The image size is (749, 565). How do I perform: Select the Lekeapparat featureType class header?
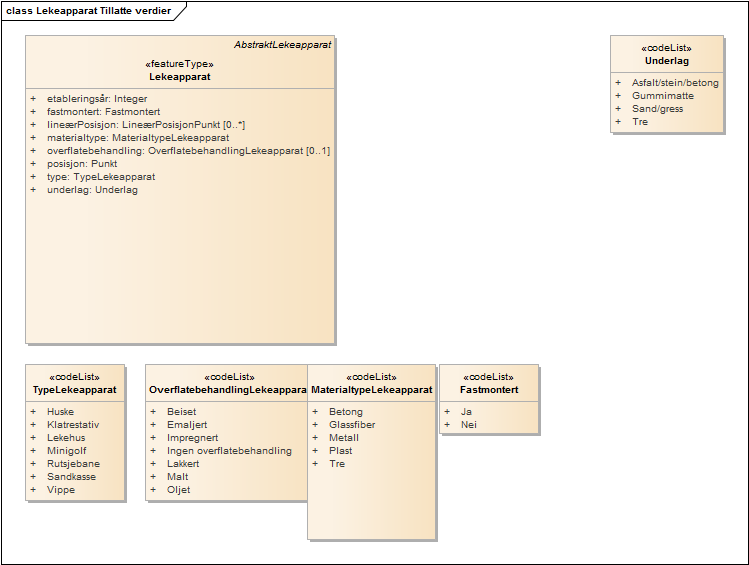tap(180, 76)
